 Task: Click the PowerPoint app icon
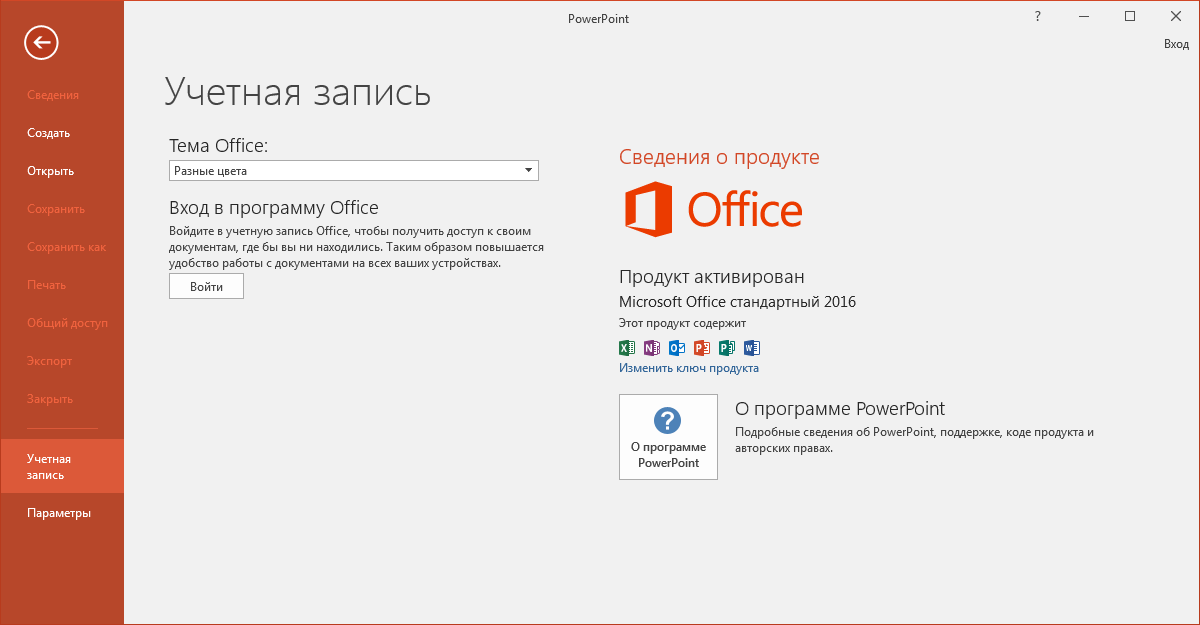click(x=702, y=348)
